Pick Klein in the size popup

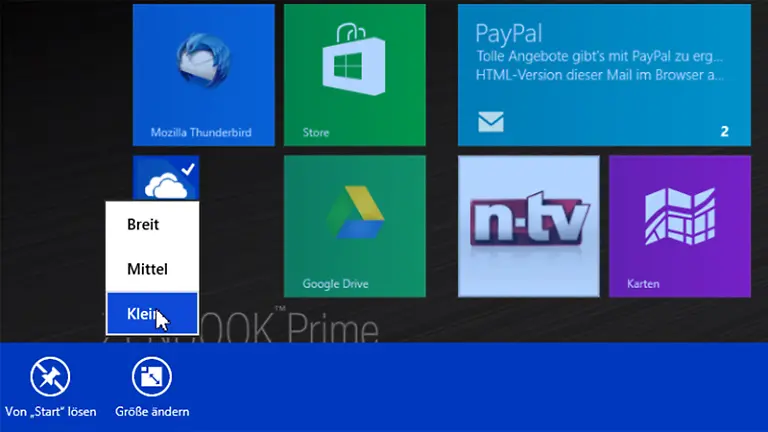click(143, 314)
